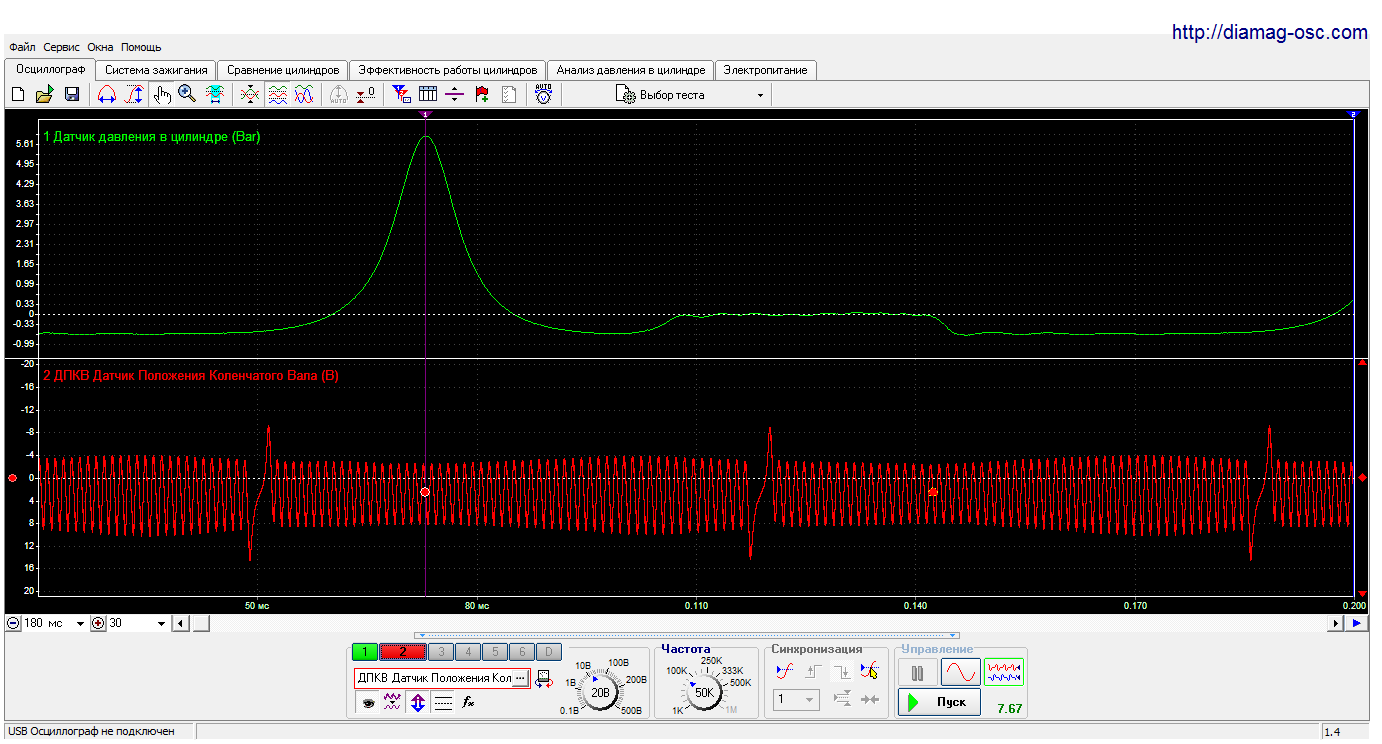Toggle green channel 1 button
The image size is (1382, 744).
365,652
